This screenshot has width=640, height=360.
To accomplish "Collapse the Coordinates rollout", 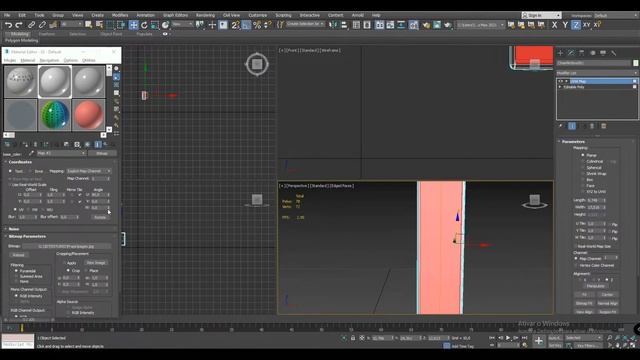I will (20, 162).
